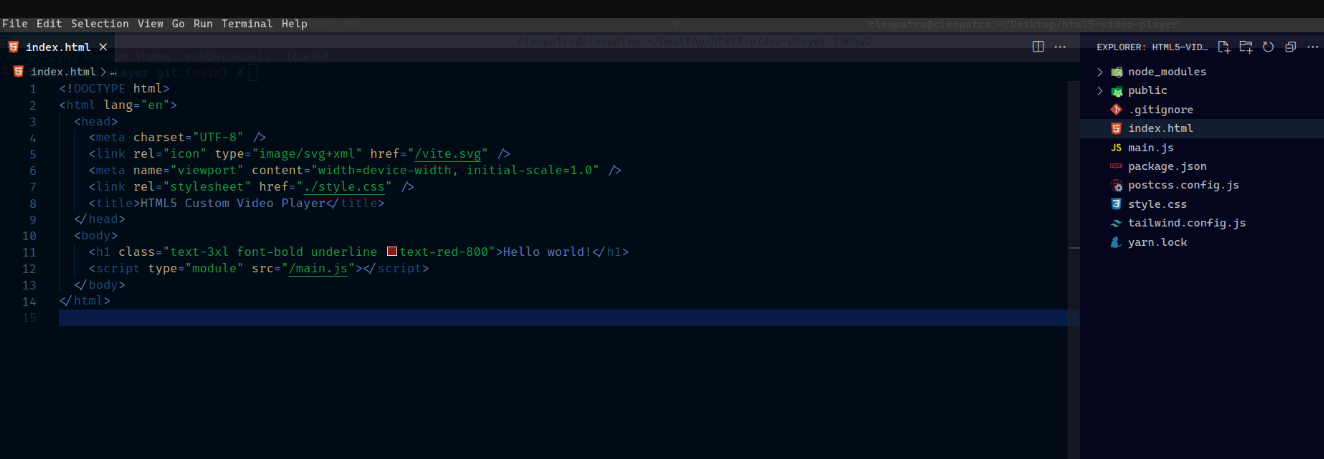Click the HTML5 icon on the index.html tab
This screenshot has width=1324, height=459.
click(x=14, y=47)
